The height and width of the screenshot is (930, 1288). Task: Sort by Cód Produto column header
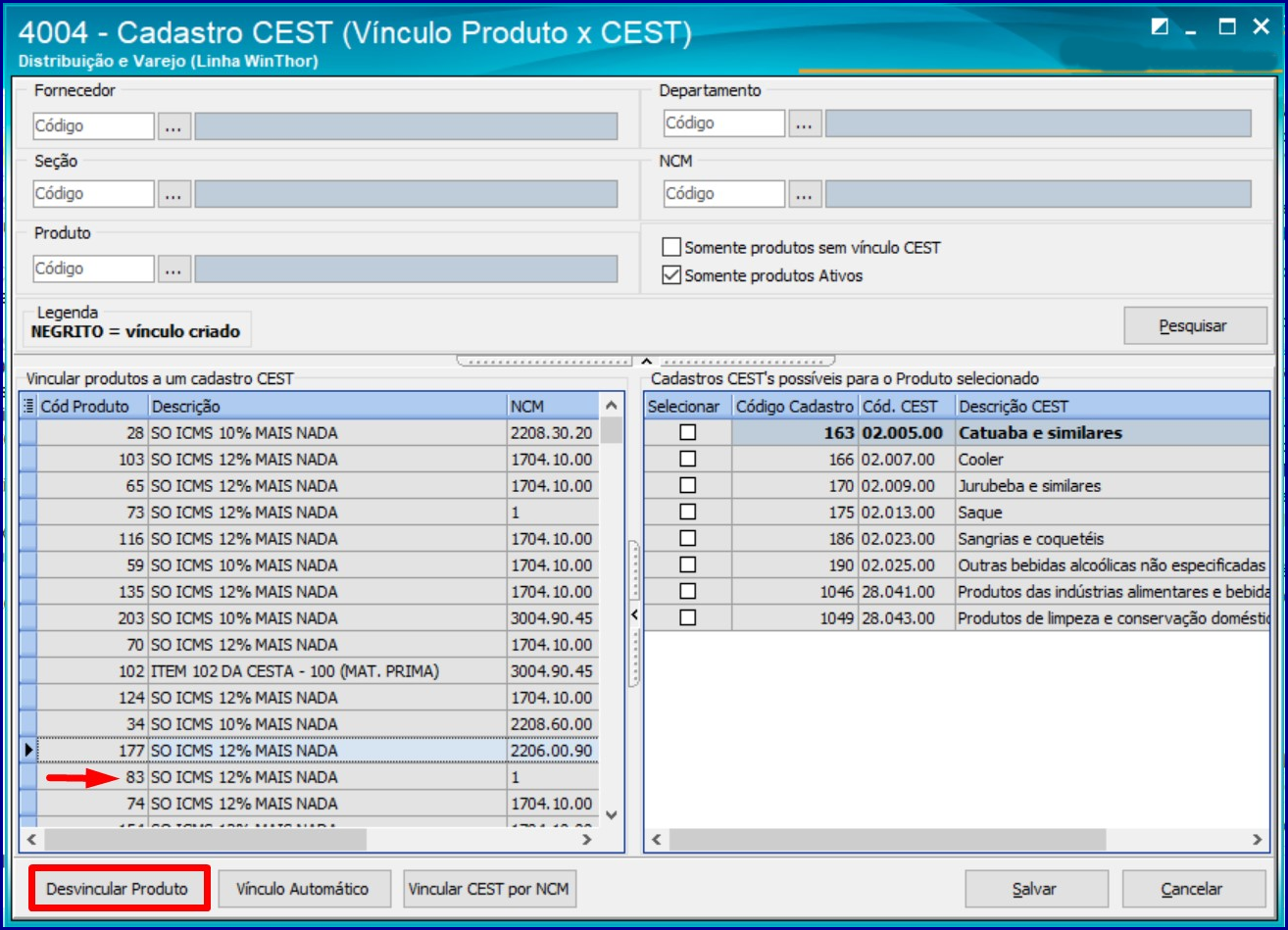click(92, 406)
